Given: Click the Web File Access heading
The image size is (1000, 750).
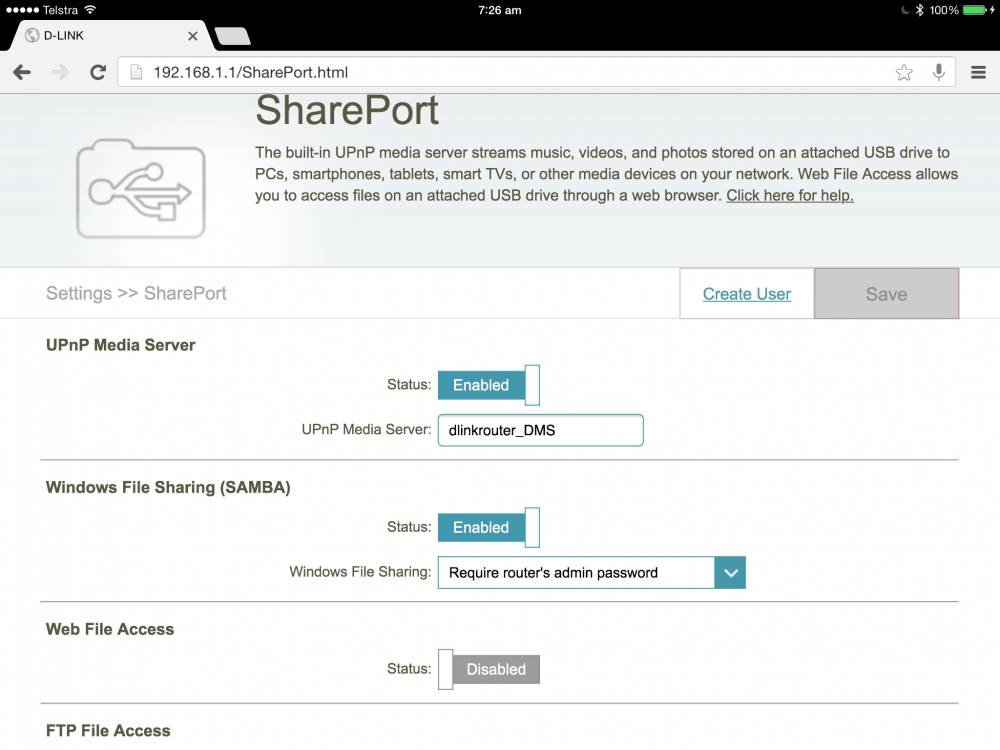Looking at the screenshot, I should [x=110, y=629].
